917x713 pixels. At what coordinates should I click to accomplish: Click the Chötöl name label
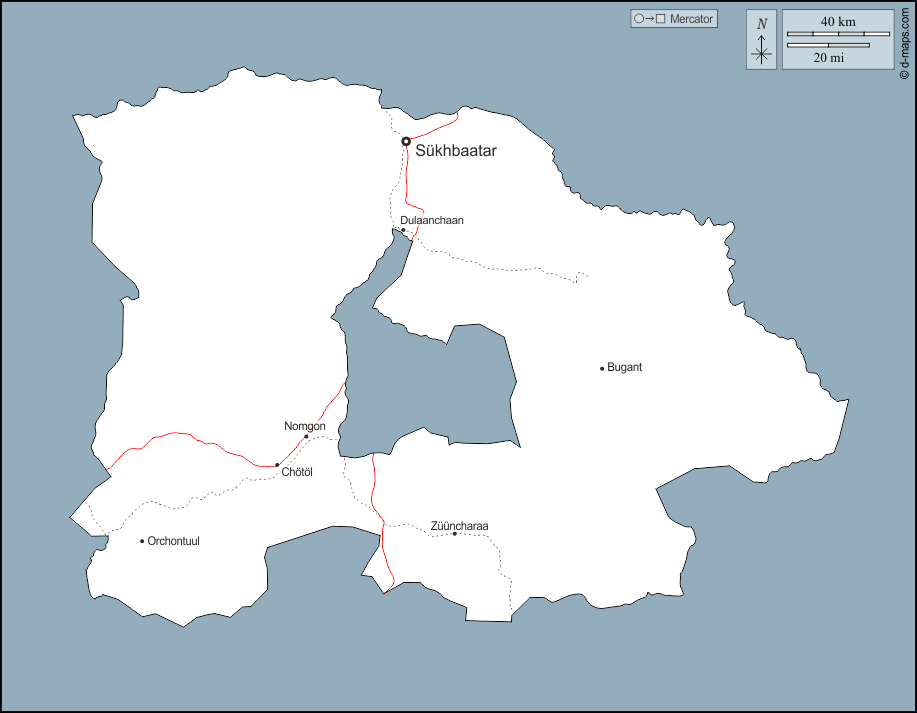[x=298, y=472]
